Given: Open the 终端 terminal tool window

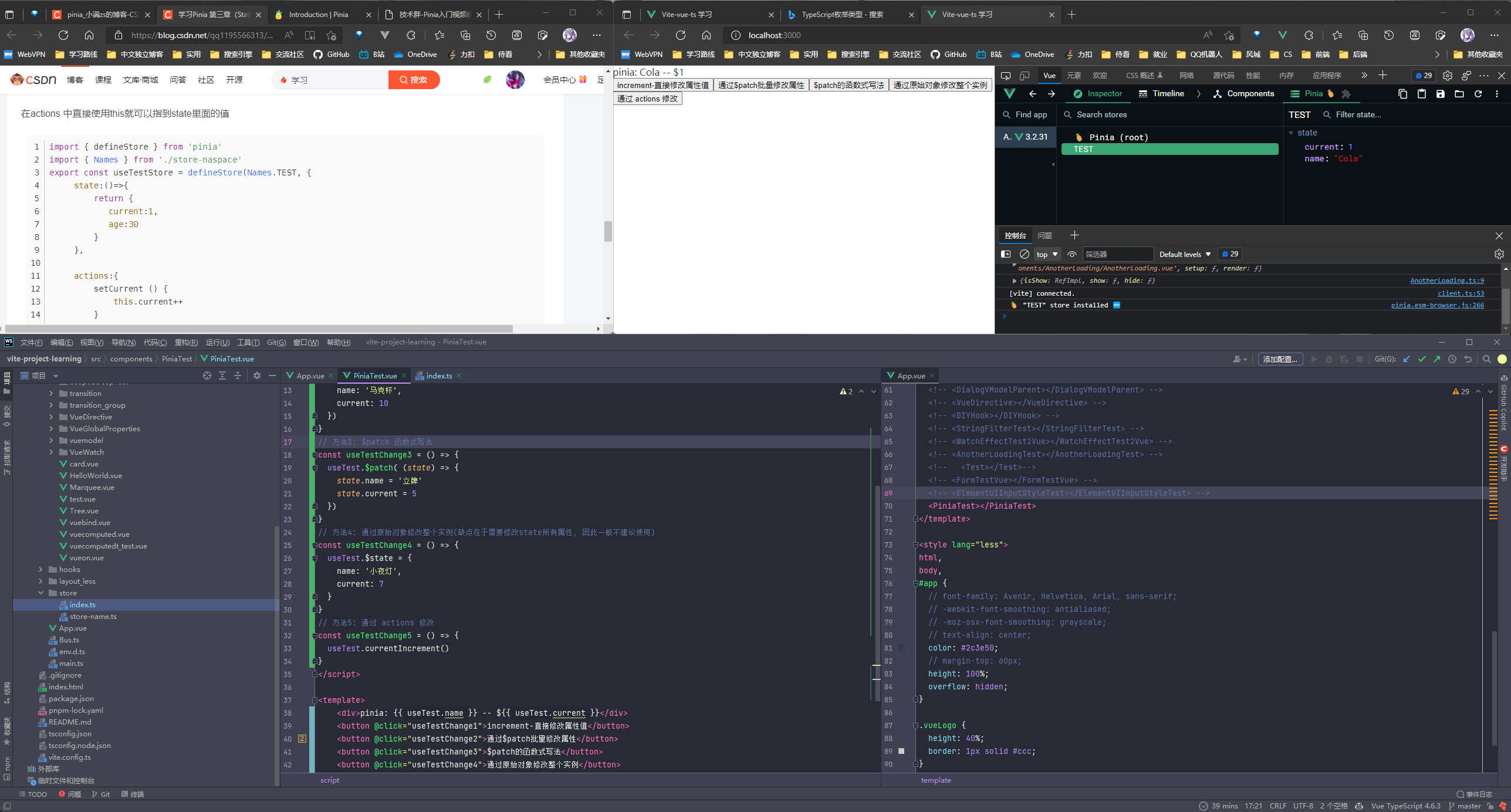Looking at the screenshot, I should point(133,794).
